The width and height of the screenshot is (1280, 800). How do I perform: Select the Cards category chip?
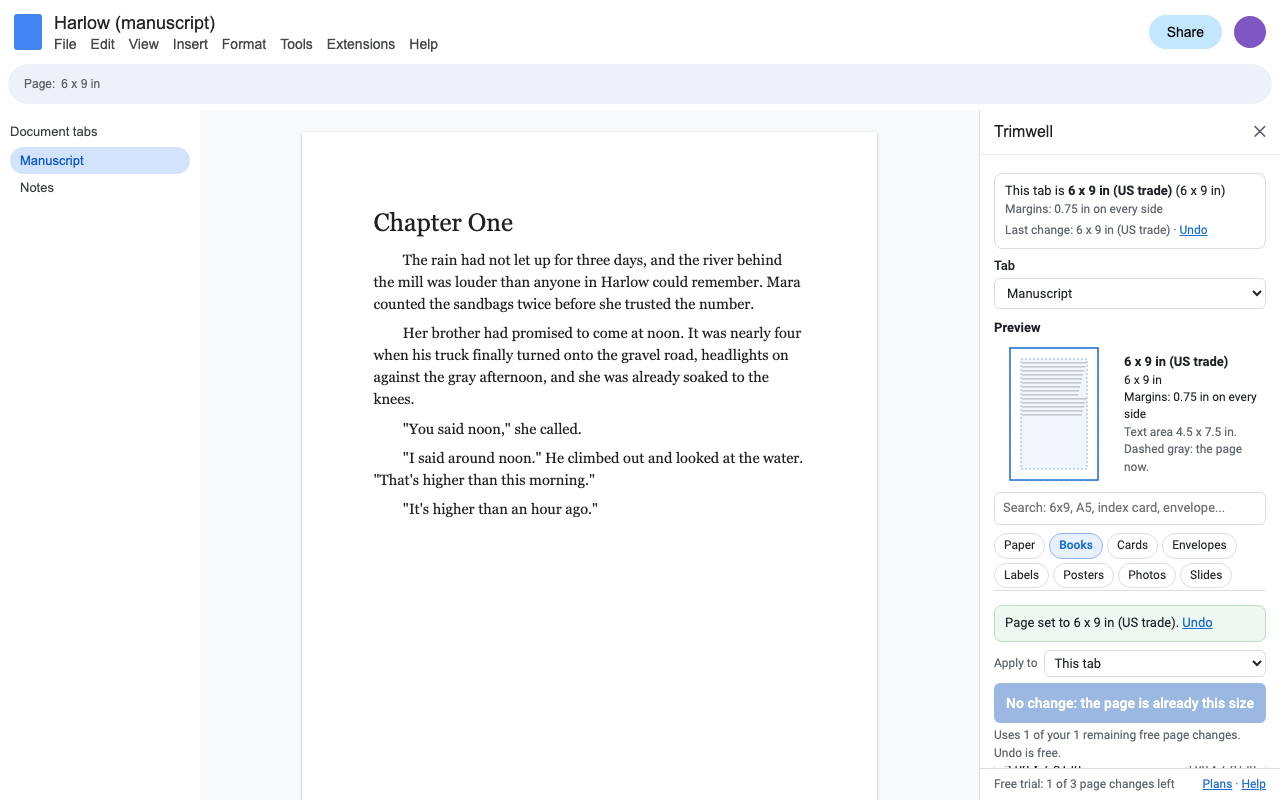tap(1132, 545)
